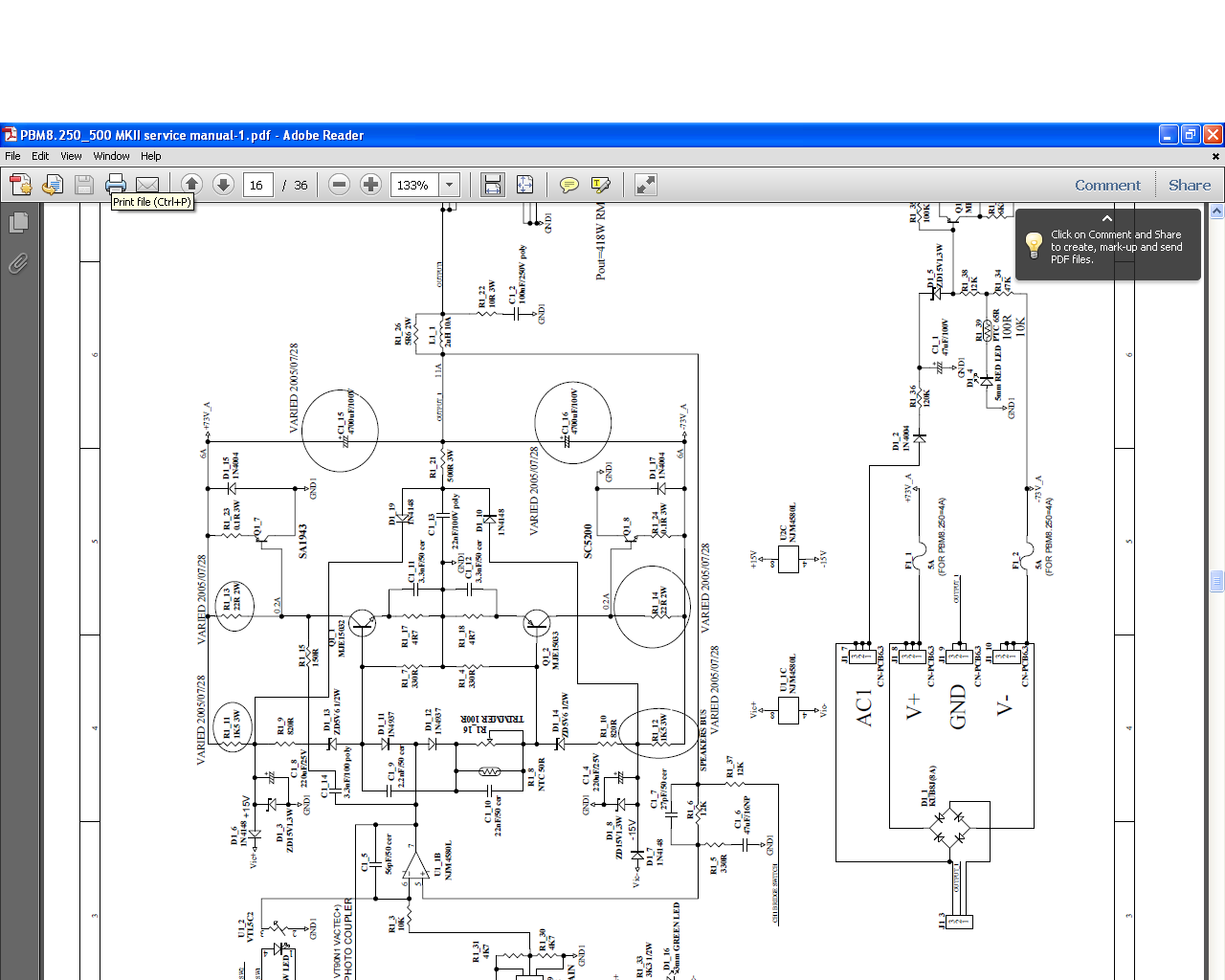Image resolution: width=1225 pixels, height=980 pixels.
Task: Add a sticky note with the speech bubble icon
Action: tap(569, 185)
